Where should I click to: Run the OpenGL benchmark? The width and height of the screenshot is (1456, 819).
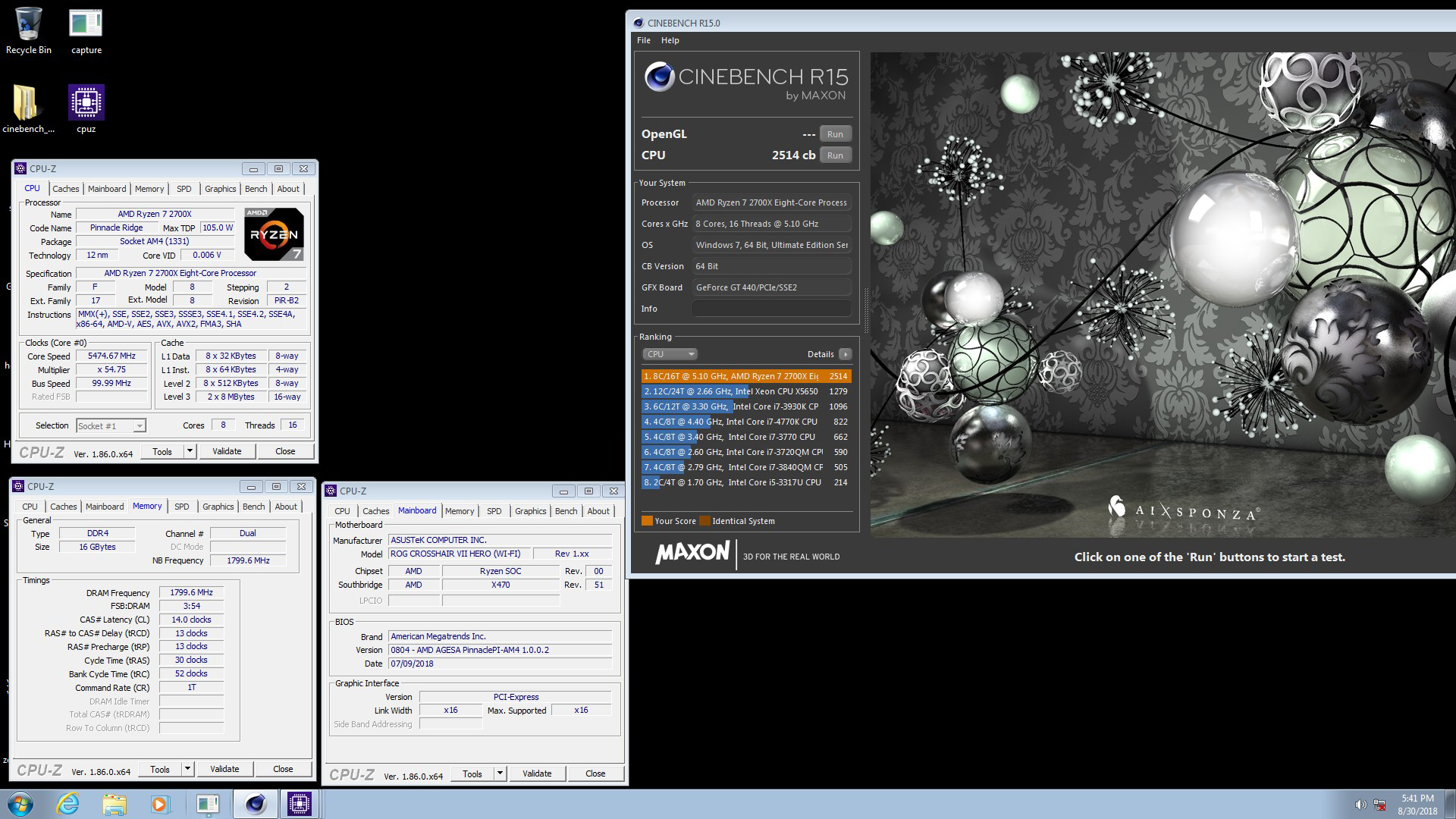835,134
